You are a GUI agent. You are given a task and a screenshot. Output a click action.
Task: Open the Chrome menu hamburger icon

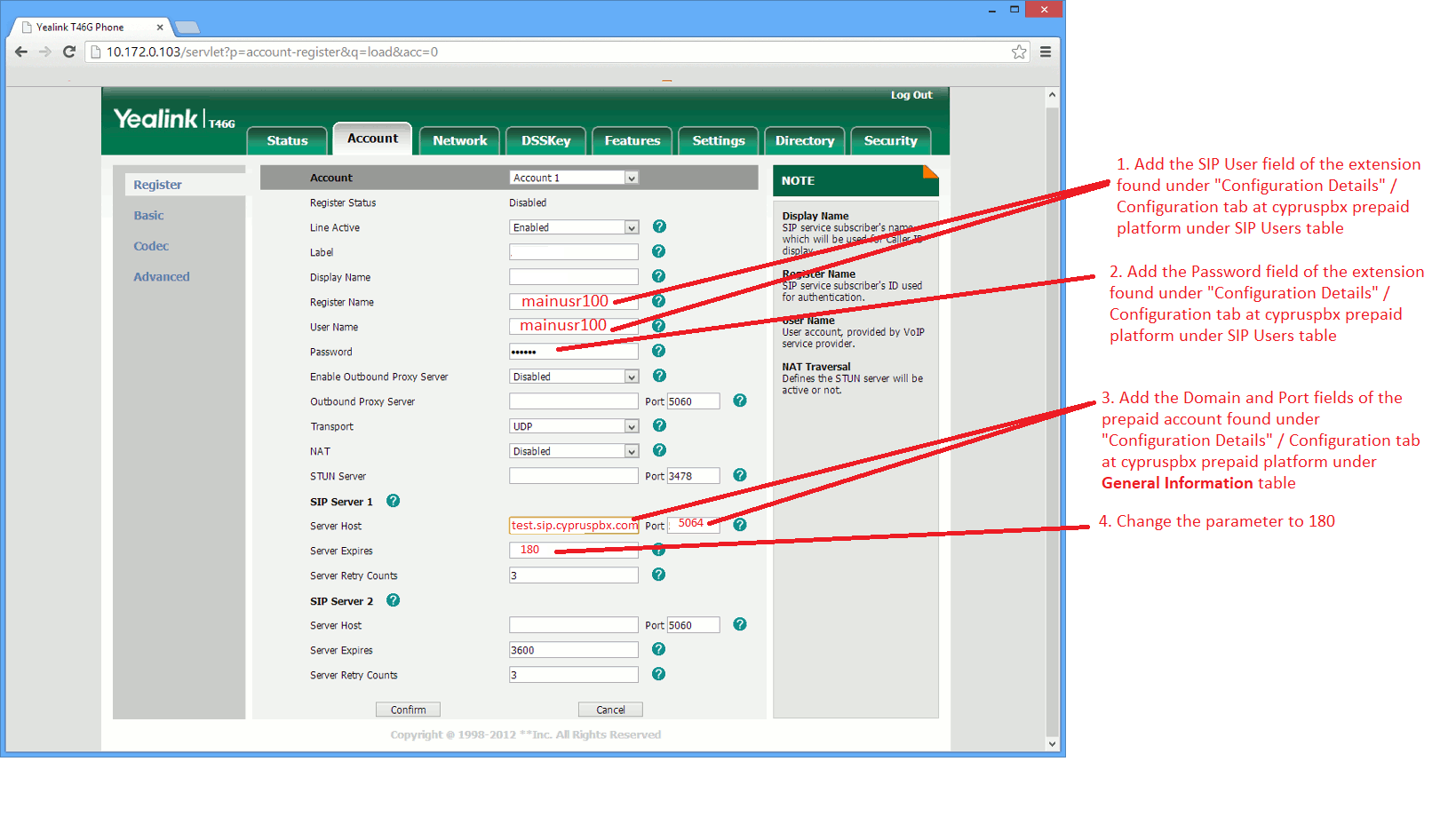(x=1046, y=52)
